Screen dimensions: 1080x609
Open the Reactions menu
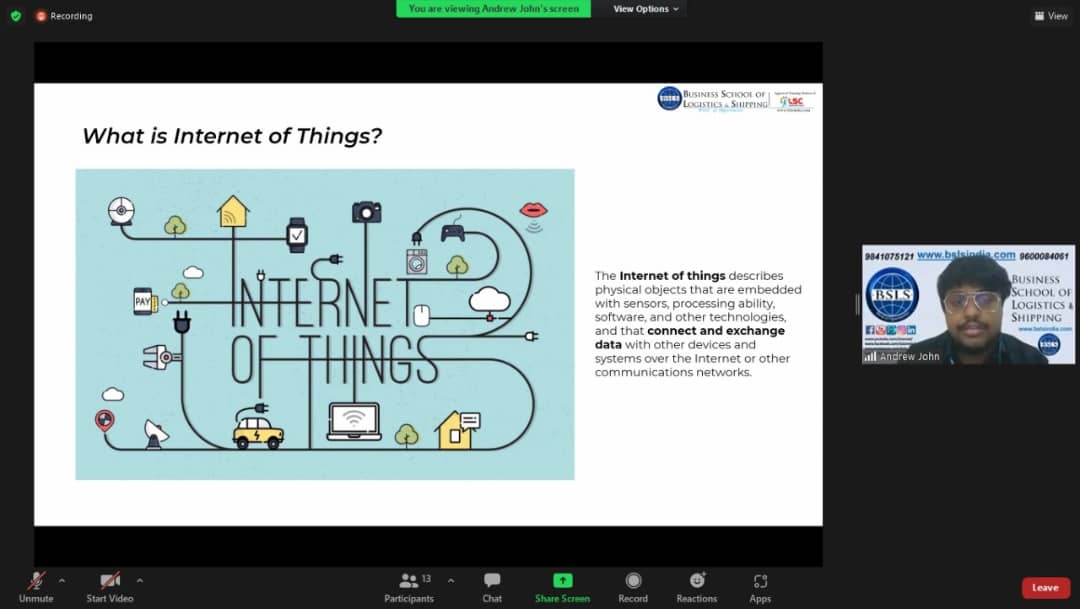[696, 588]
